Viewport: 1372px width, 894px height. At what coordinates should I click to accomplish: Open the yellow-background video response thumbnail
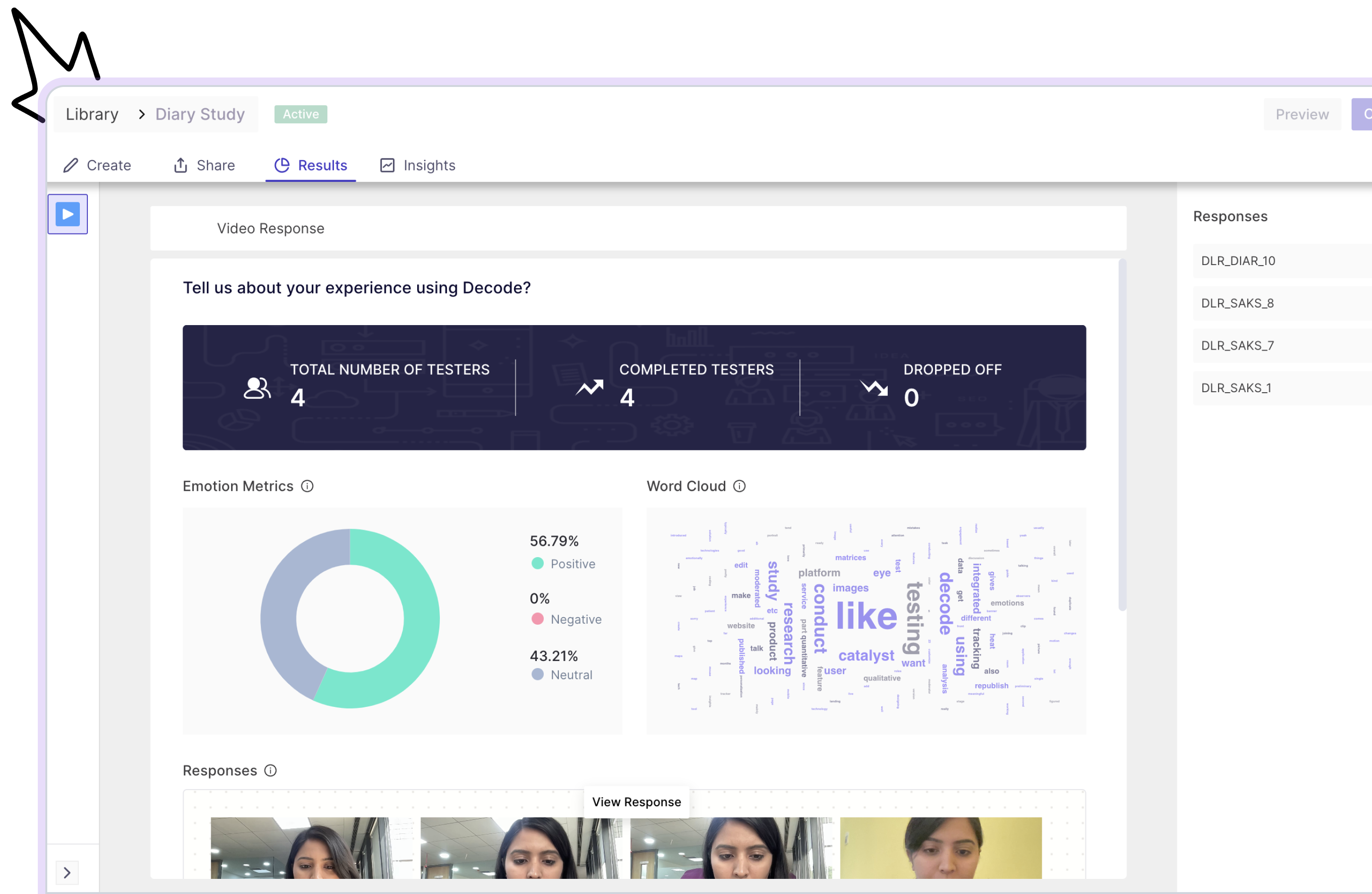coord(941,848)
